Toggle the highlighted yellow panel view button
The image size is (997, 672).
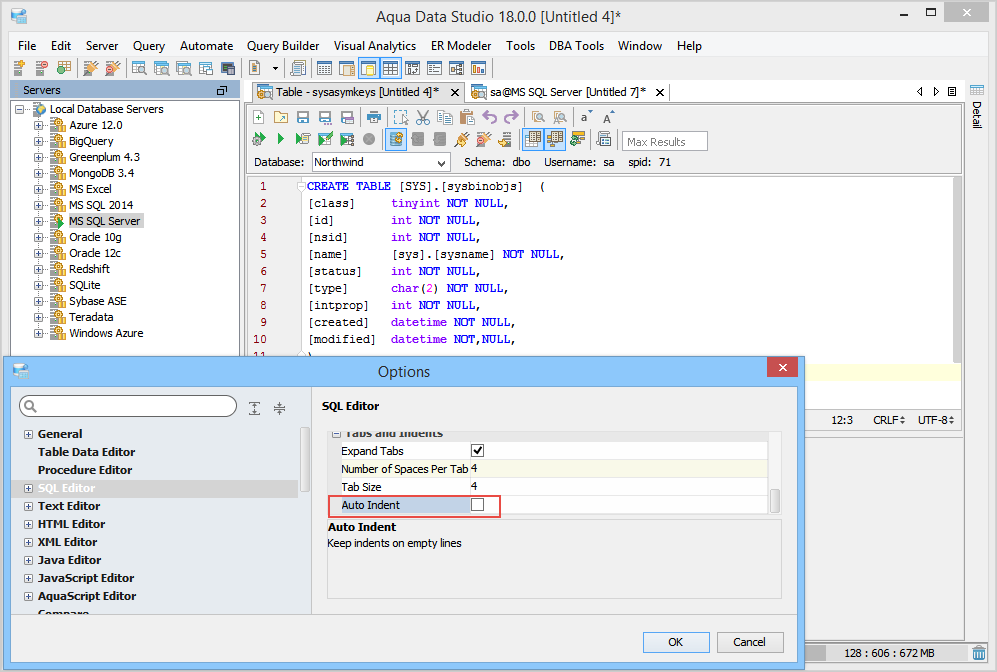click(x=369, y=68)
